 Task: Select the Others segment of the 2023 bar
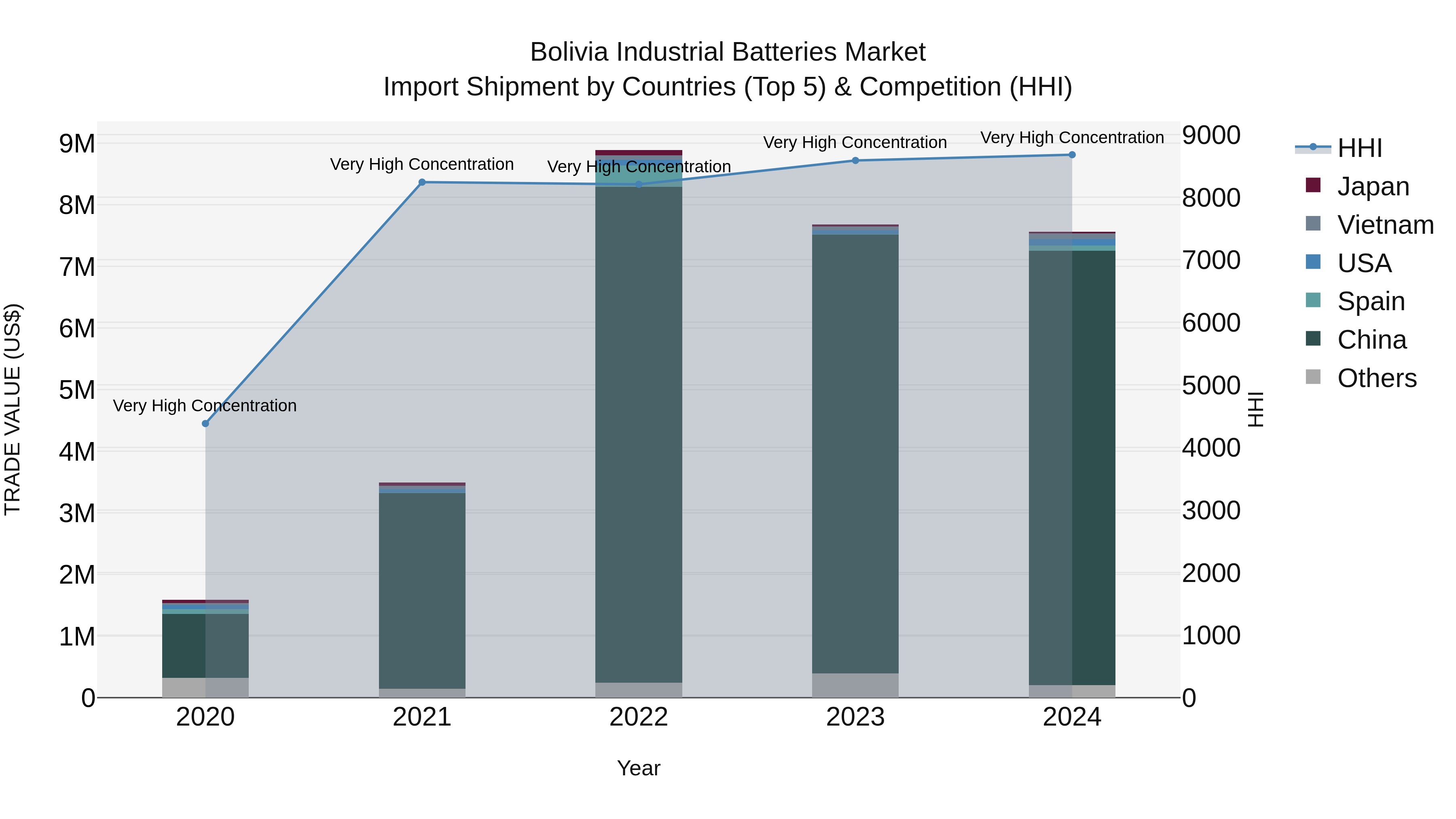(x=855, y=685)
